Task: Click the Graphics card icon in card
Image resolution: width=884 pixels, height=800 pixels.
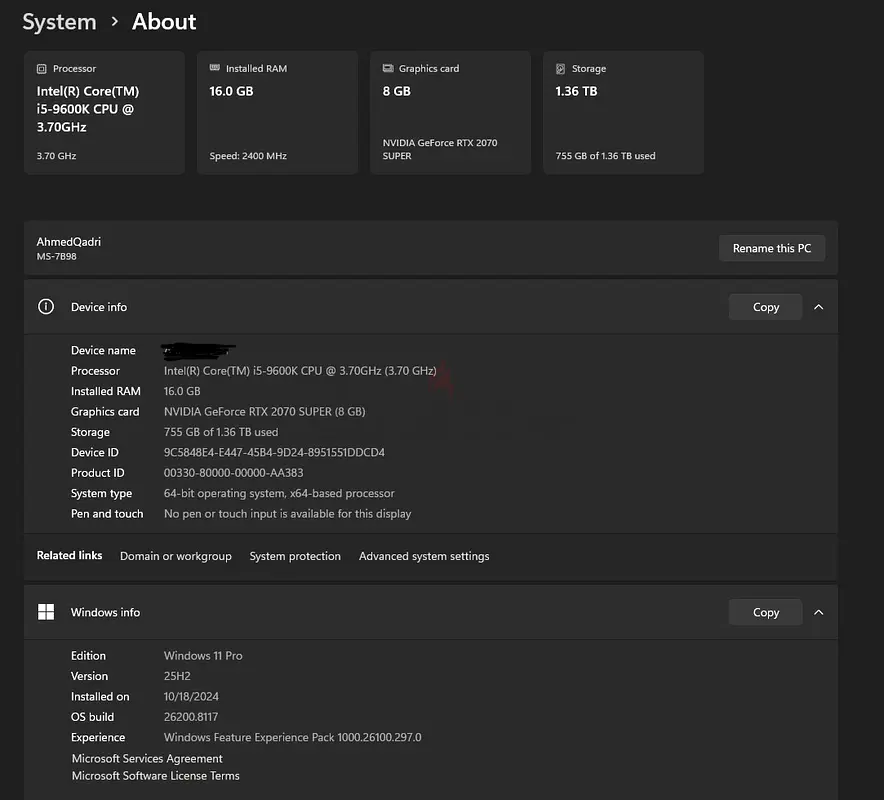Action: pos(388,69)
